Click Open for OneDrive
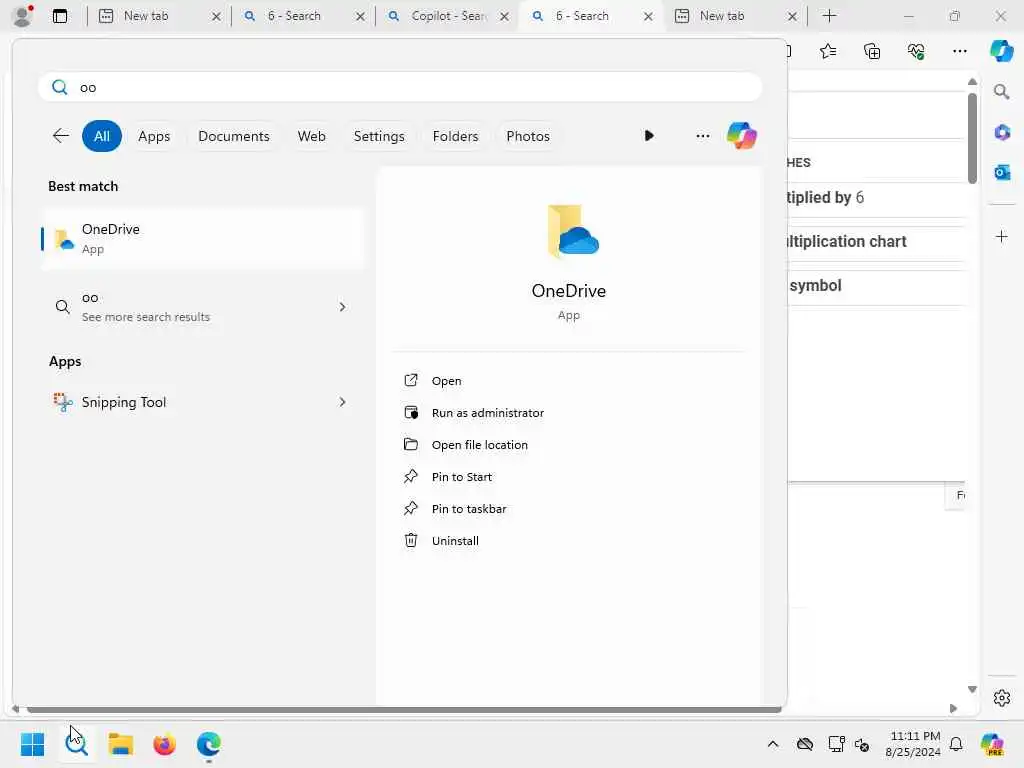The image size is (1024, 768). 446,381
